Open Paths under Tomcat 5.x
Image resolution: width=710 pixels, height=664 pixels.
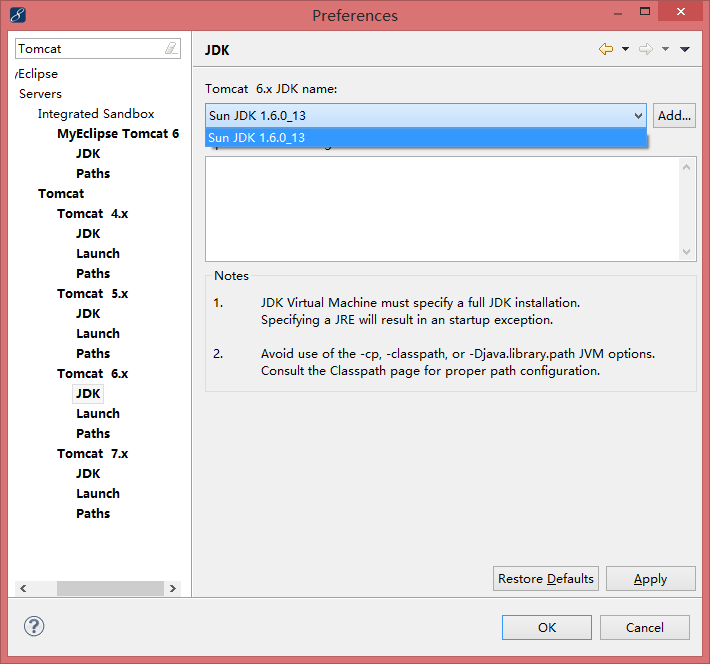(x=93, y=353)
